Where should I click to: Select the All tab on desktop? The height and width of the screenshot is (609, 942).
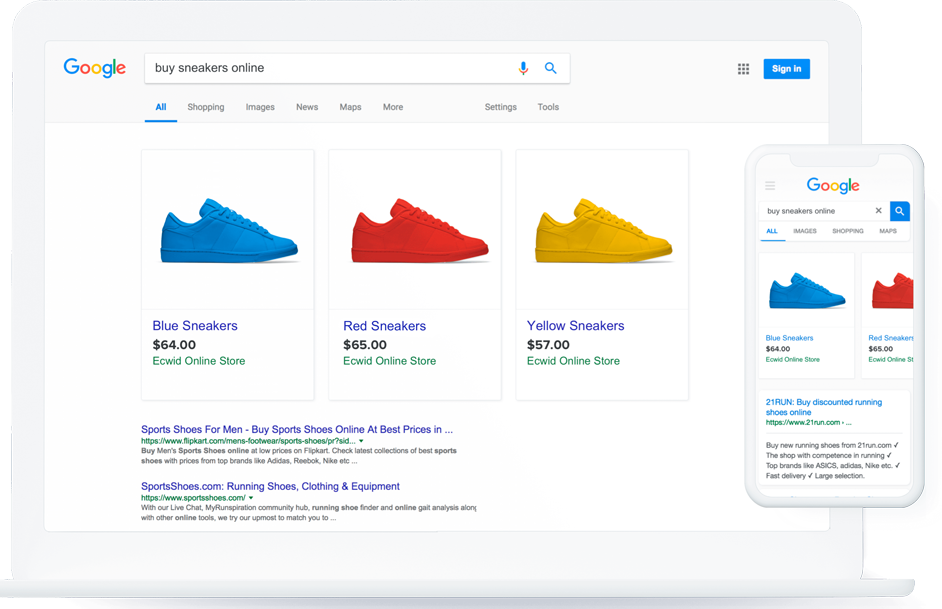(160, 107)
